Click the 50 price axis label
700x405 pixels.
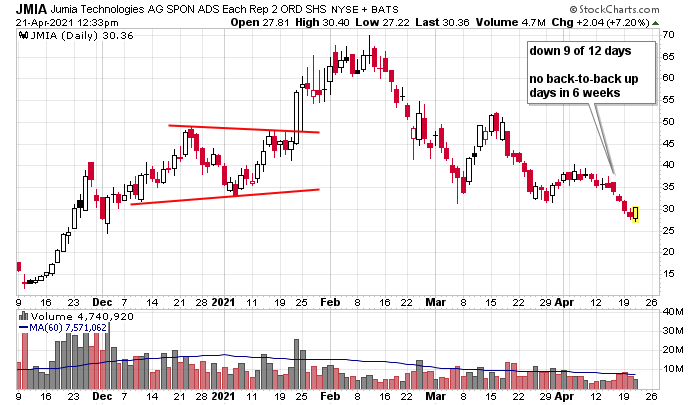(x=668, y=122)
